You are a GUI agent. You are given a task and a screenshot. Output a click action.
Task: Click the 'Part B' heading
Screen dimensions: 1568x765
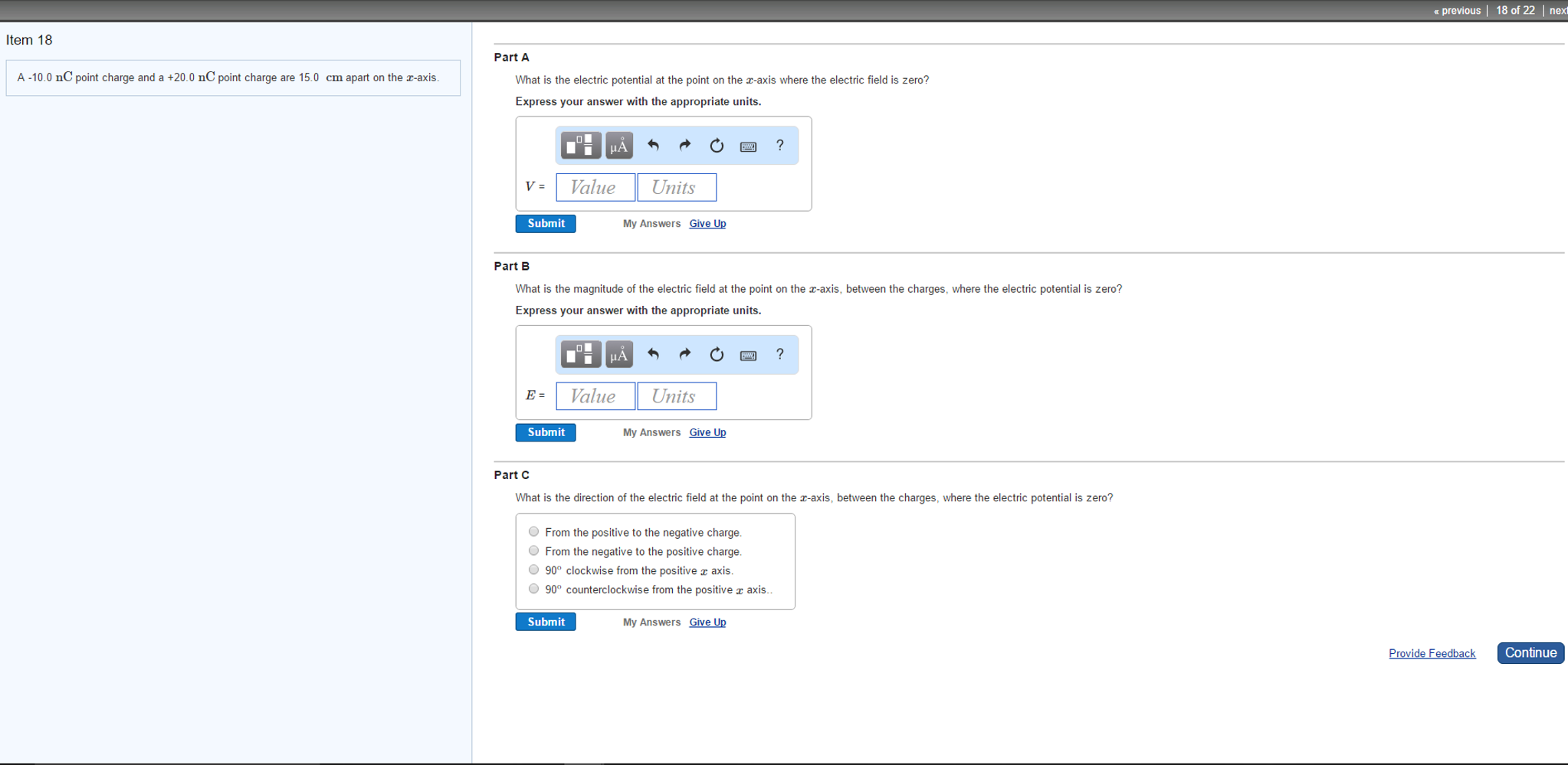point(511,266)
